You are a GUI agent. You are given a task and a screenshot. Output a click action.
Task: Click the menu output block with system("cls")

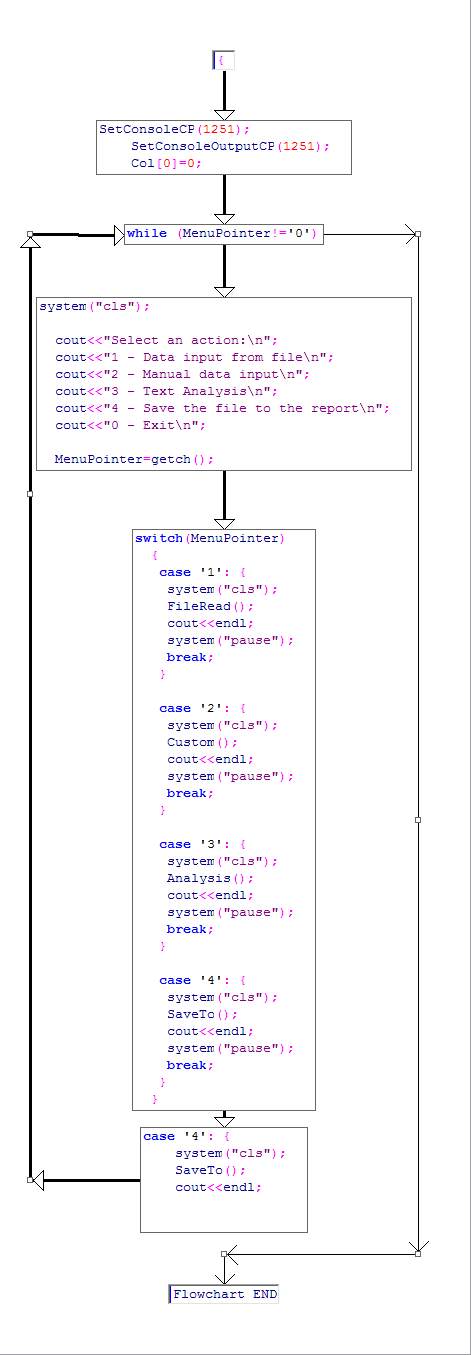click(224, 383)
